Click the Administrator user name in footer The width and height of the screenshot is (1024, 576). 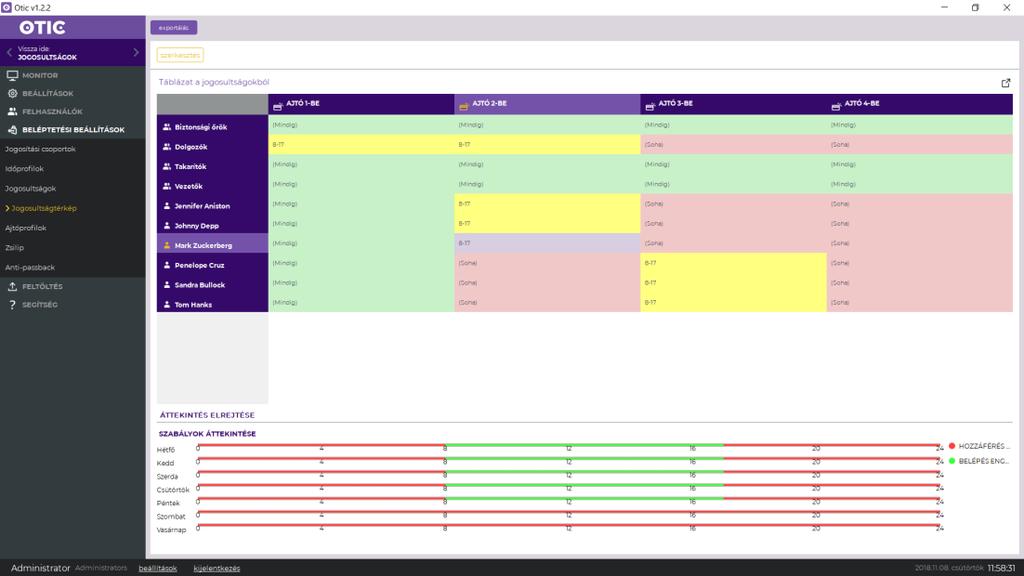pyautogui.click(x=40, y=568)
